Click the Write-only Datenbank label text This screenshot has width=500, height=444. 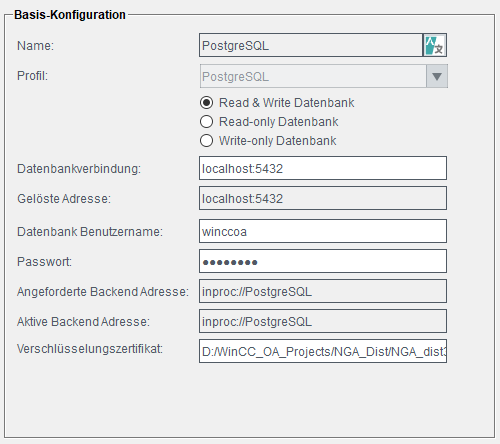tap(277, 141)
